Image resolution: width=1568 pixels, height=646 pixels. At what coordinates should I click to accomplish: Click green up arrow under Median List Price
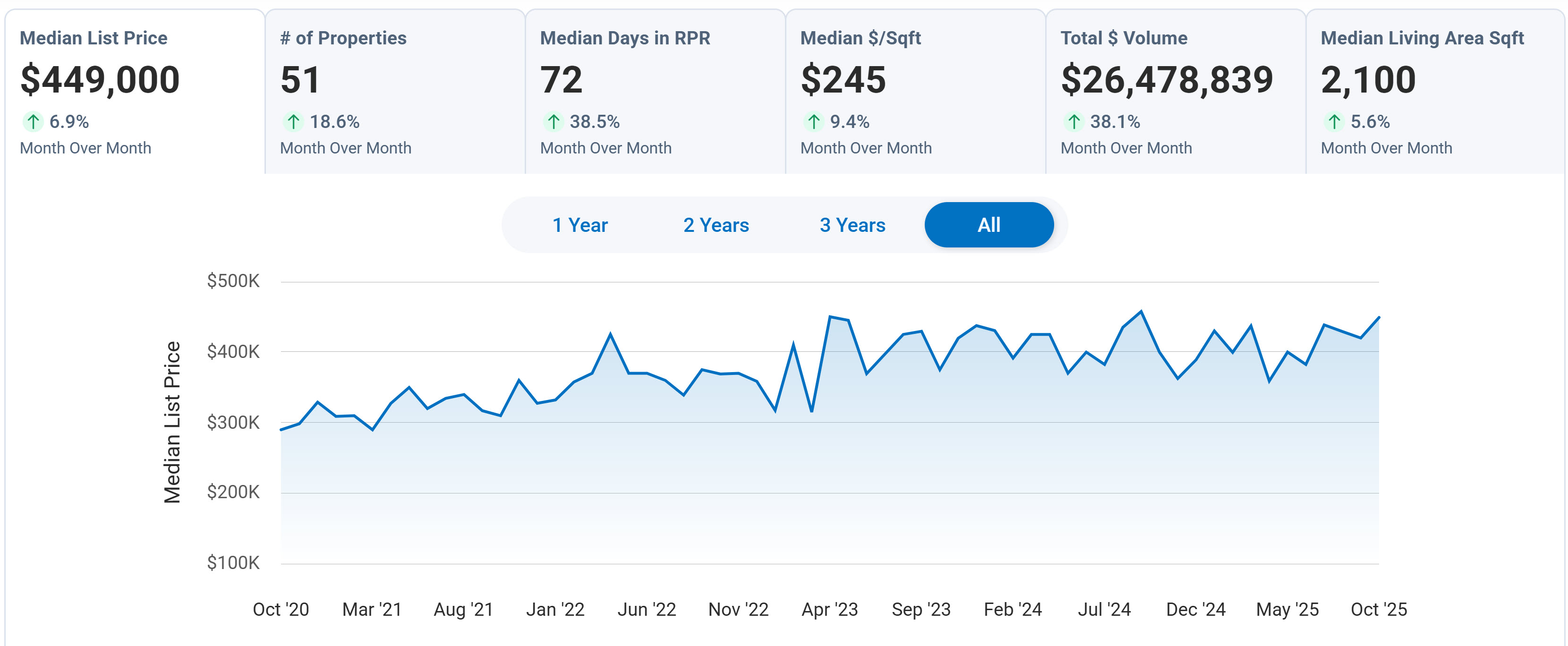point(33,122)
